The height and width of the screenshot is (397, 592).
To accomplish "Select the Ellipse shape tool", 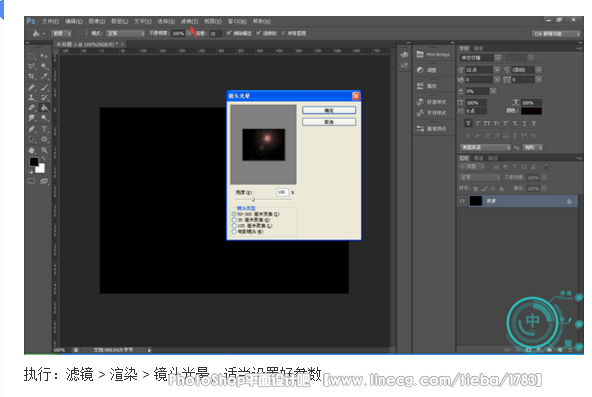I will pyautogui.click(x=45, y=139).
